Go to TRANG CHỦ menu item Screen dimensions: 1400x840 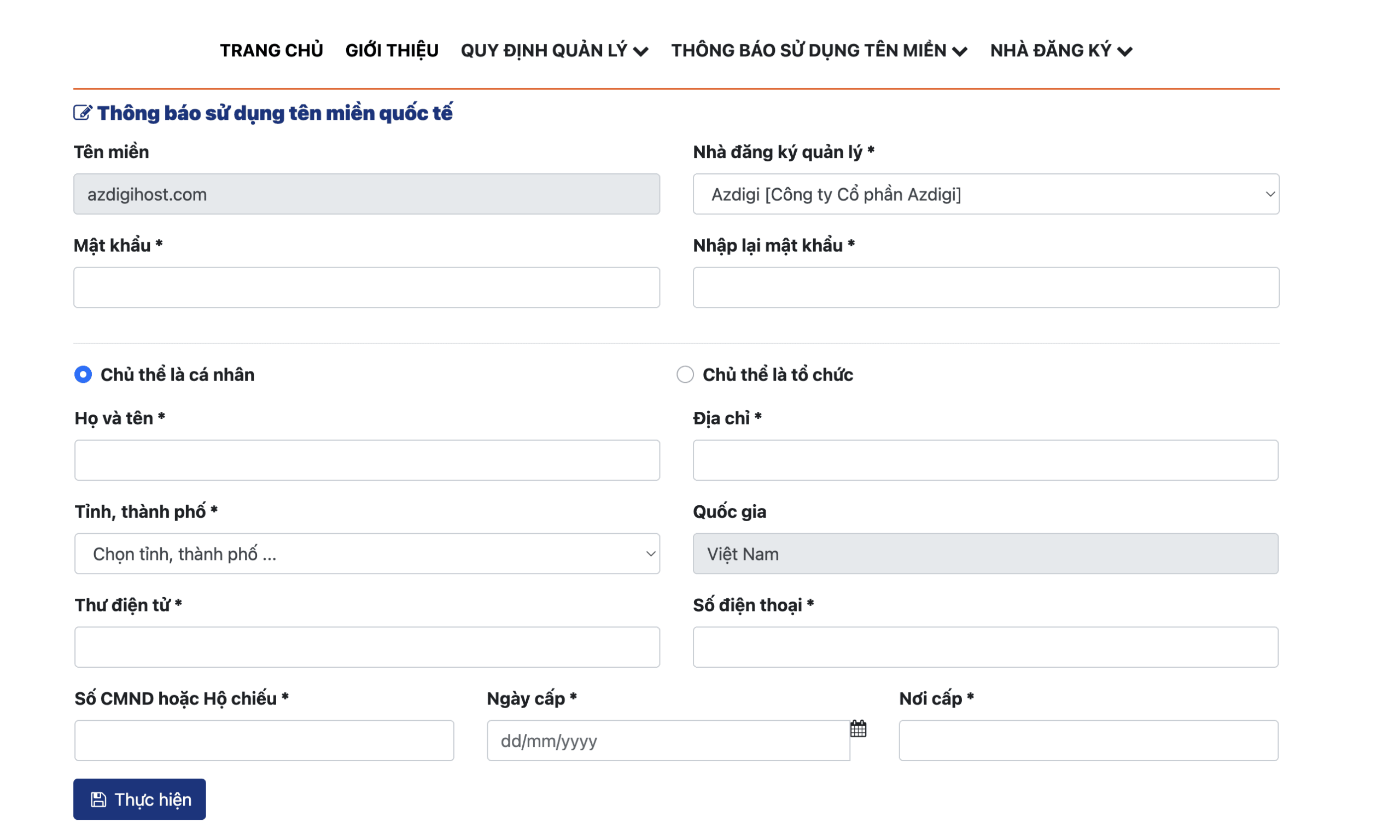271,50
